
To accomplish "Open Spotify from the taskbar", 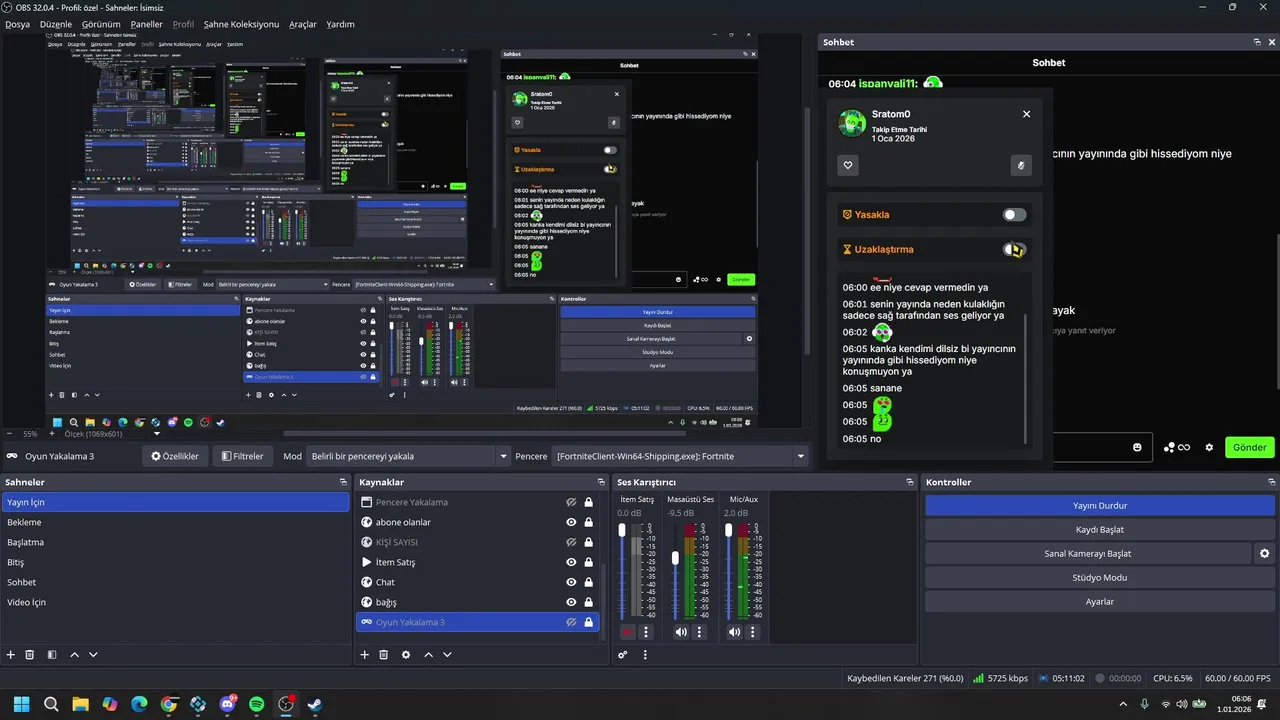I will click(256, 704).
